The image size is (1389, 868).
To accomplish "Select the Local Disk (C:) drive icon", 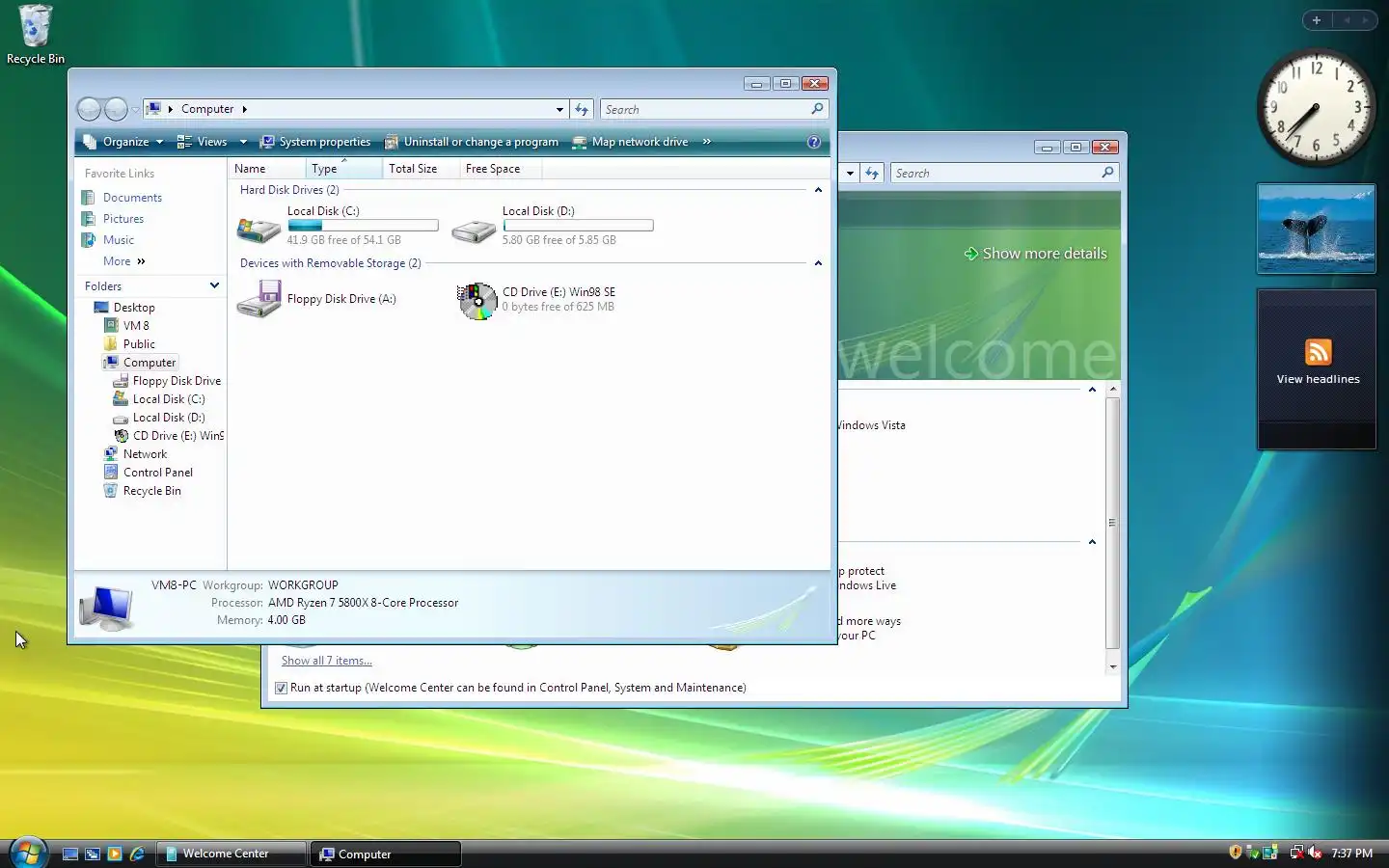I will [x=259, y=229].
